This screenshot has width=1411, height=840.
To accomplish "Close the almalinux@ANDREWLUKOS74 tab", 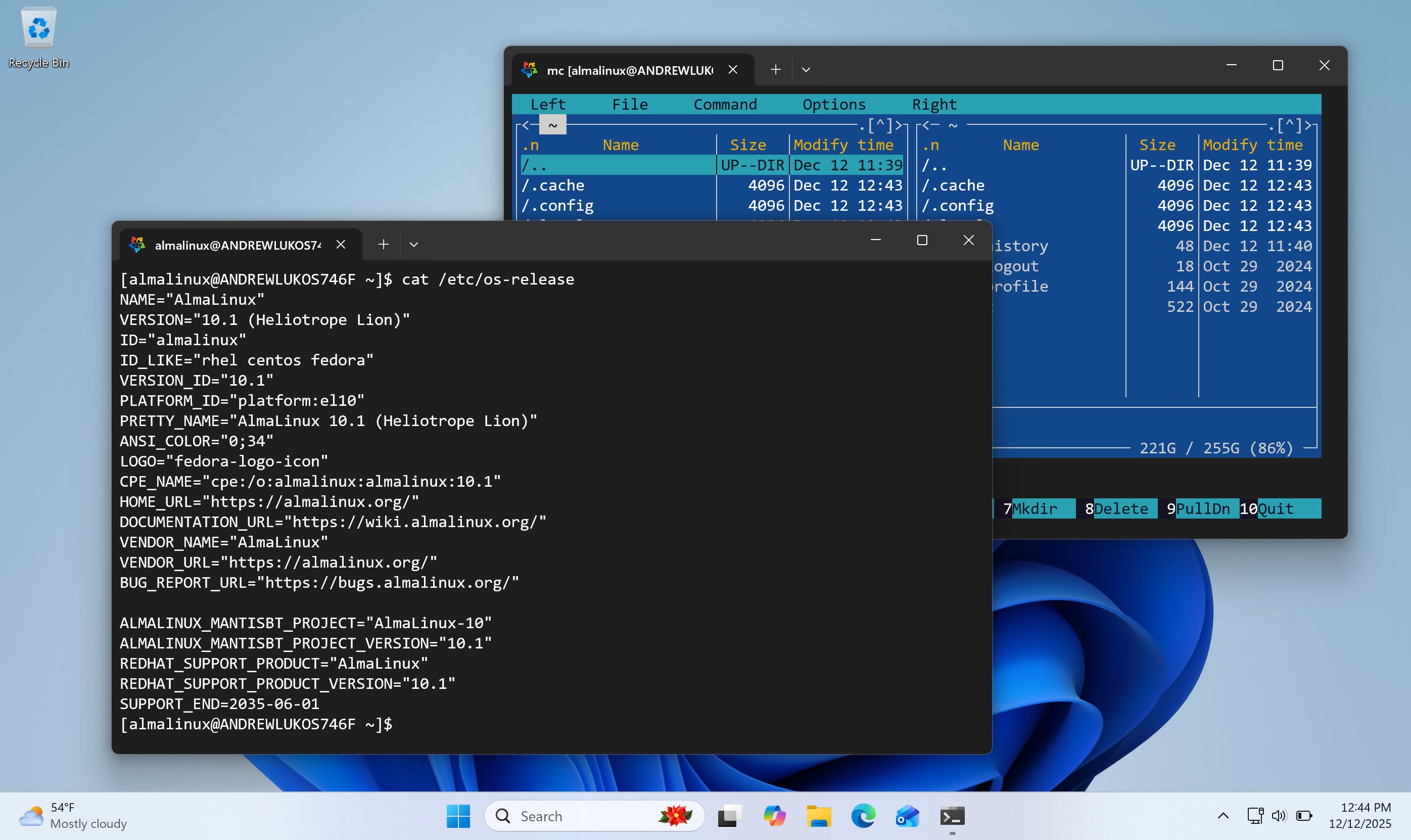I will pyautogui.click(x=341, y=244).
